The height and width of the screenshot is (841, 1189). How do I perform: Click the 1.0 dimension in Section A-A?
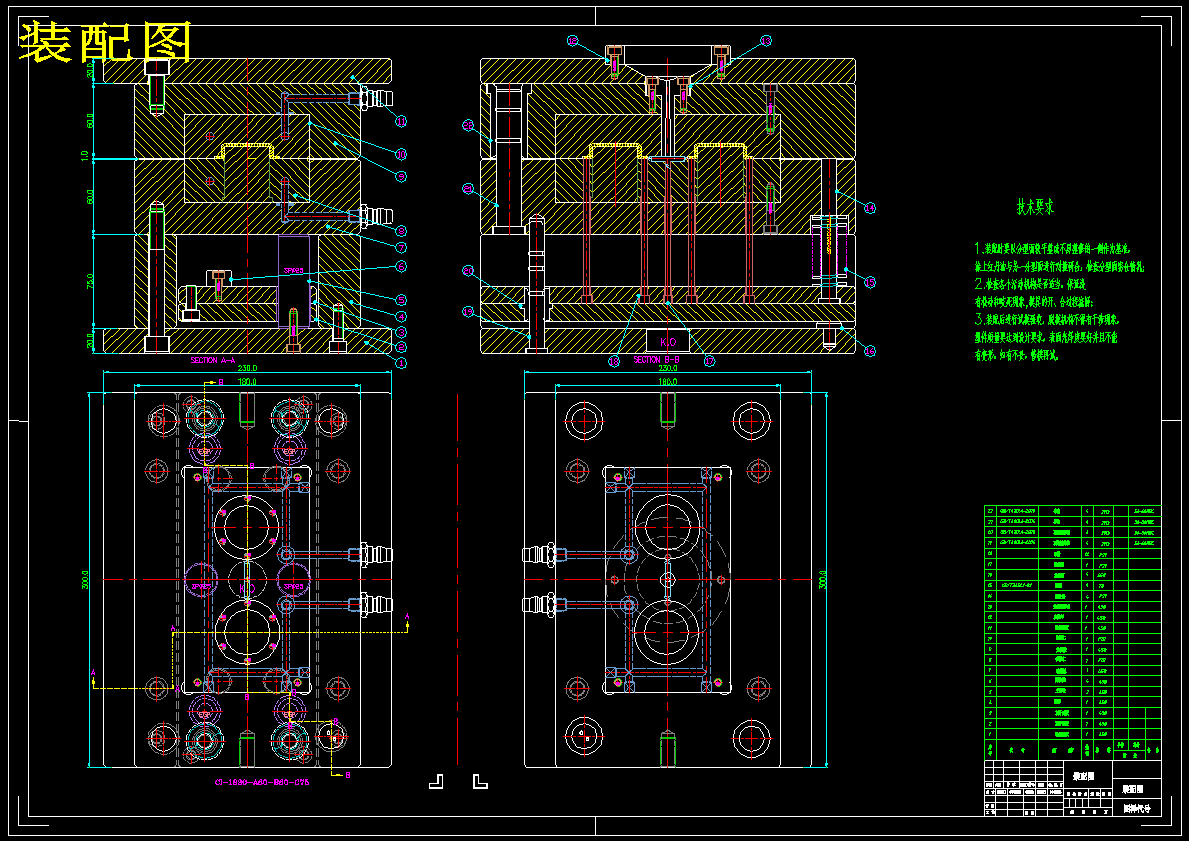[86, 155]
